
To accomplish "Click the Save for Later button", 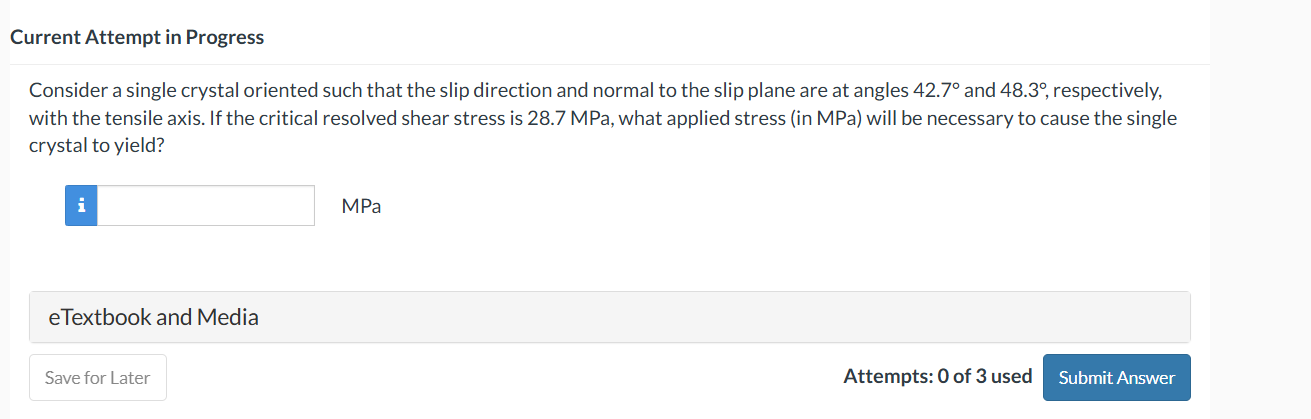I will tap(98, 377).
